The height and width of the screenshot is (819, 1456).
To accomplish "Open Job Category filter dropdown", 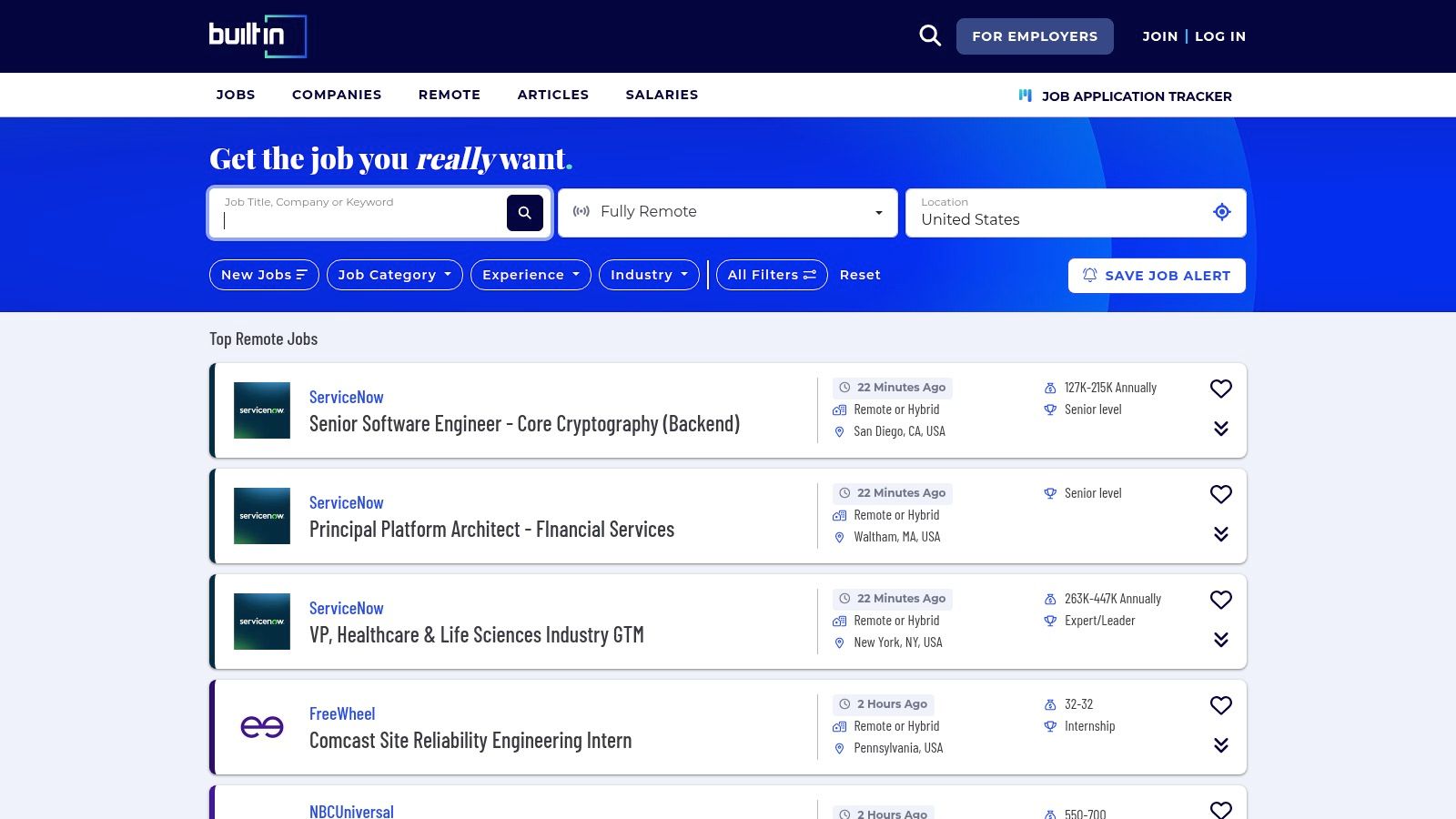I will [x=395, y=275].
